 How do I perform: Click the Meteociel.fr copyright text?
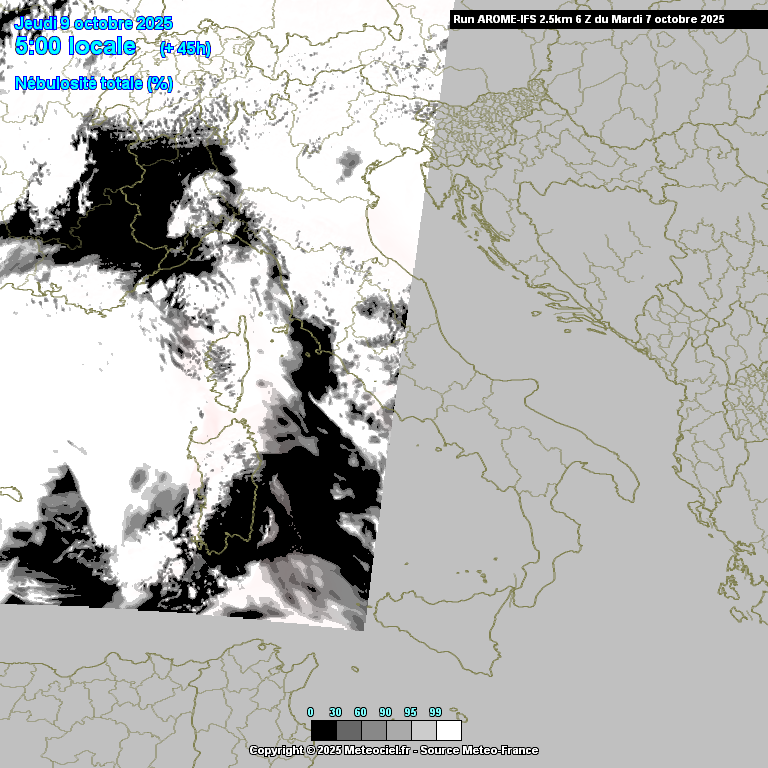click(x=393, y=750)
